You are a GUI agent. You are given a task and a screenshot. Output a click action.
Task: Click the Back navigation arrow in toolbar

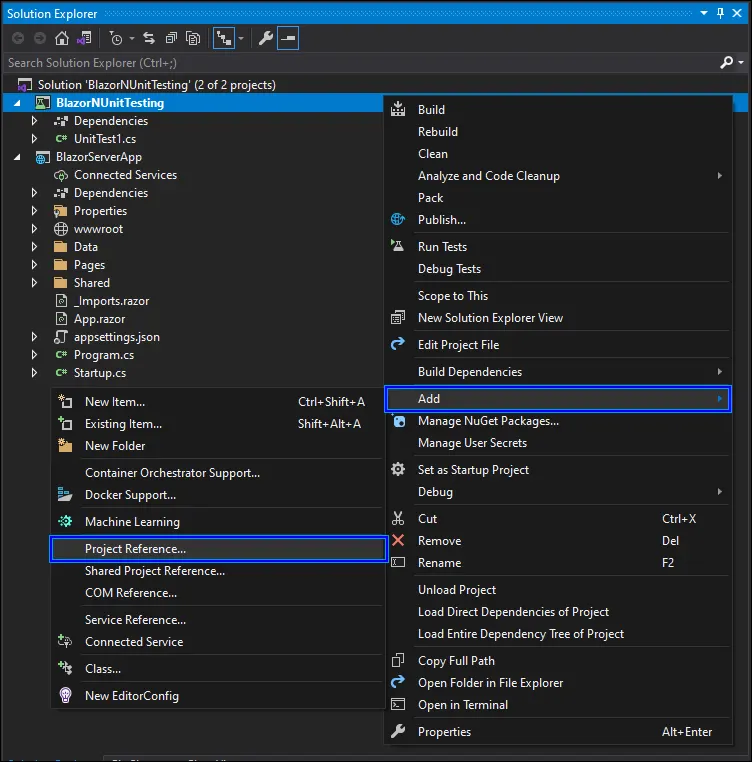pyautogui.click(x=18, y=38)
